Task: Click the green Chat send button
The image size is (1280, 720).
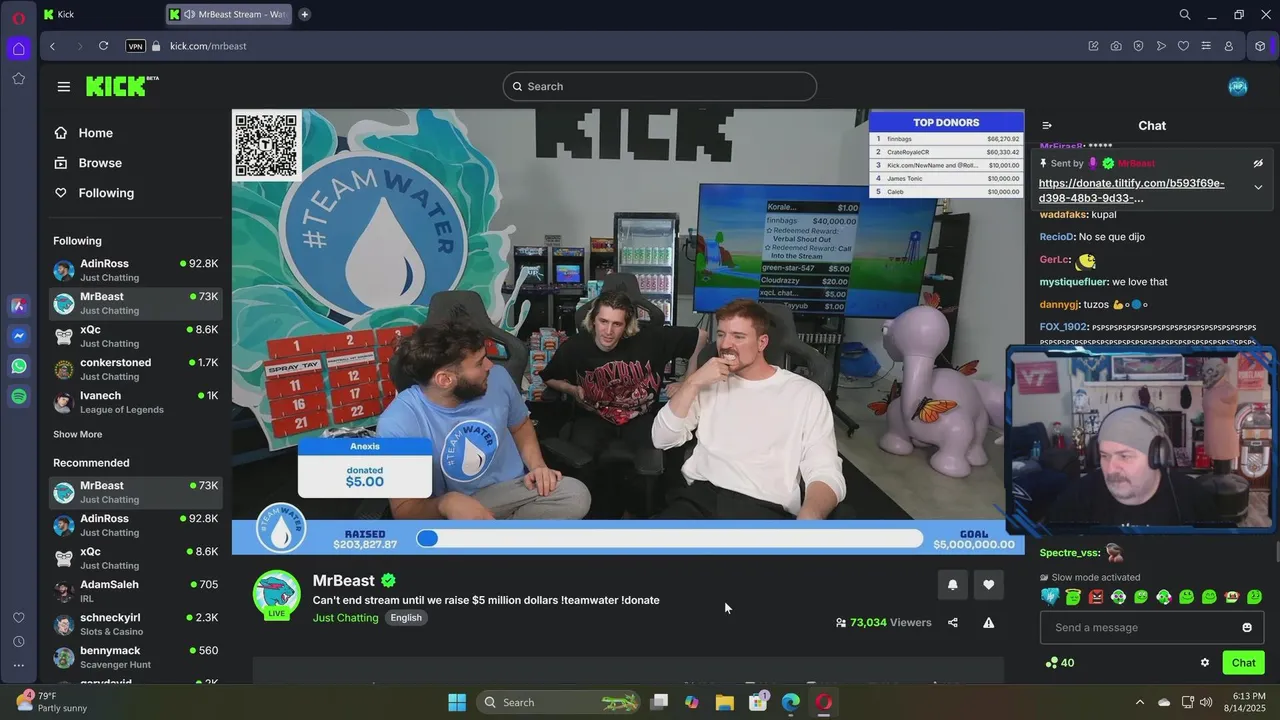Action: coord(1243,663)
